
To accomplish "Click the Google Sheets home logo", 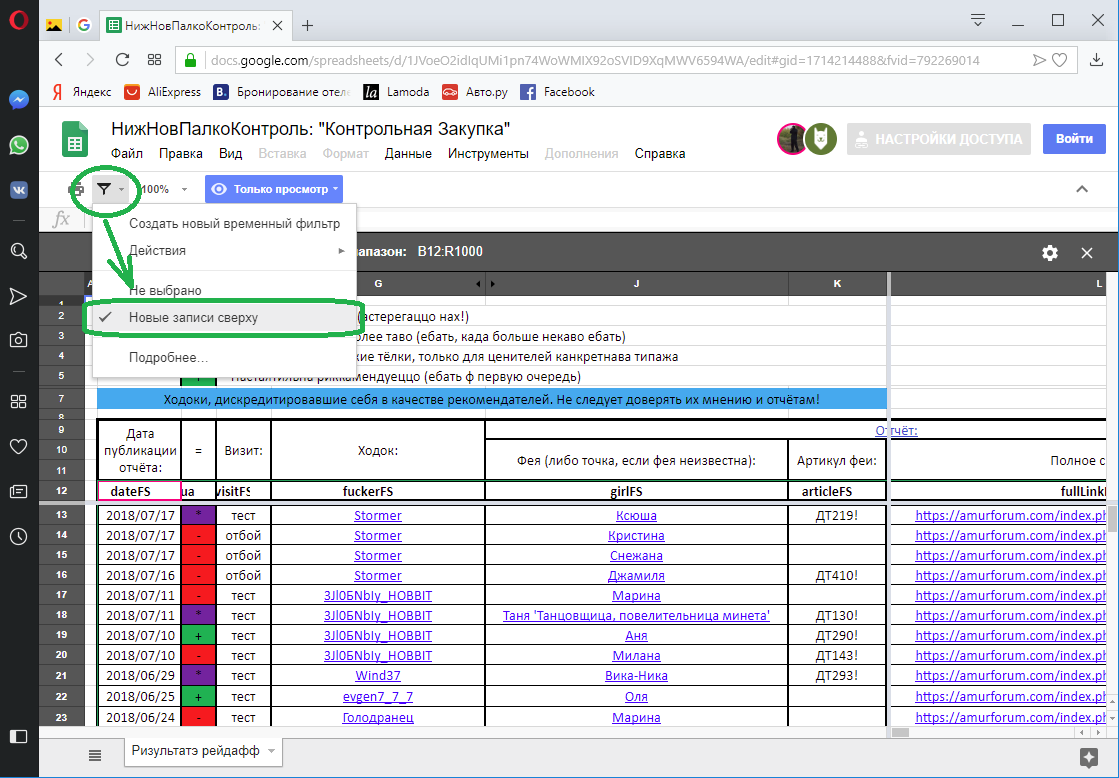I will click(x=75, y=140).
